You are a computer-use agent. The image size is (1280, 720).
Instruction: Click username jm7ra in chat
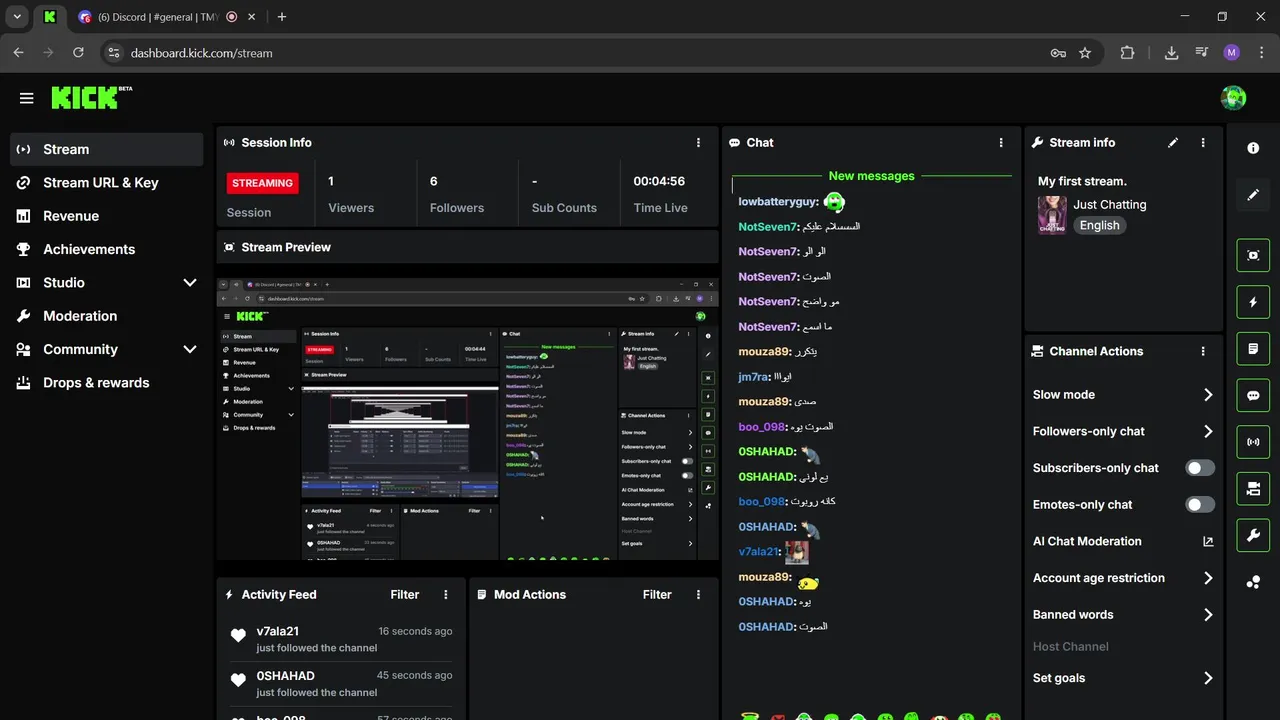754,377
